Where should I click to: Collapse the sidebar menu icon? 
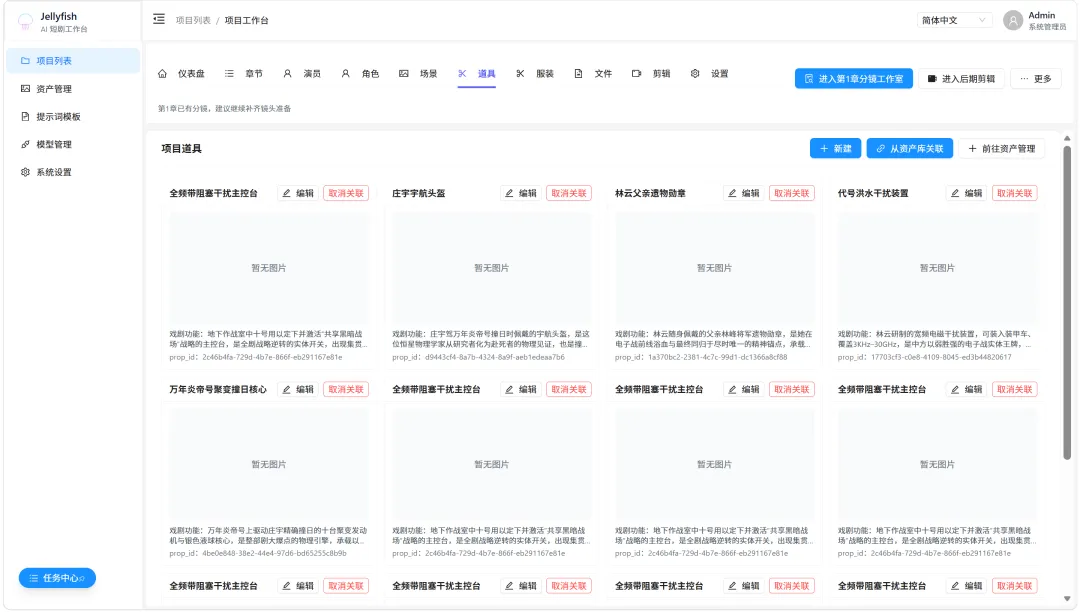coord(159,19)
